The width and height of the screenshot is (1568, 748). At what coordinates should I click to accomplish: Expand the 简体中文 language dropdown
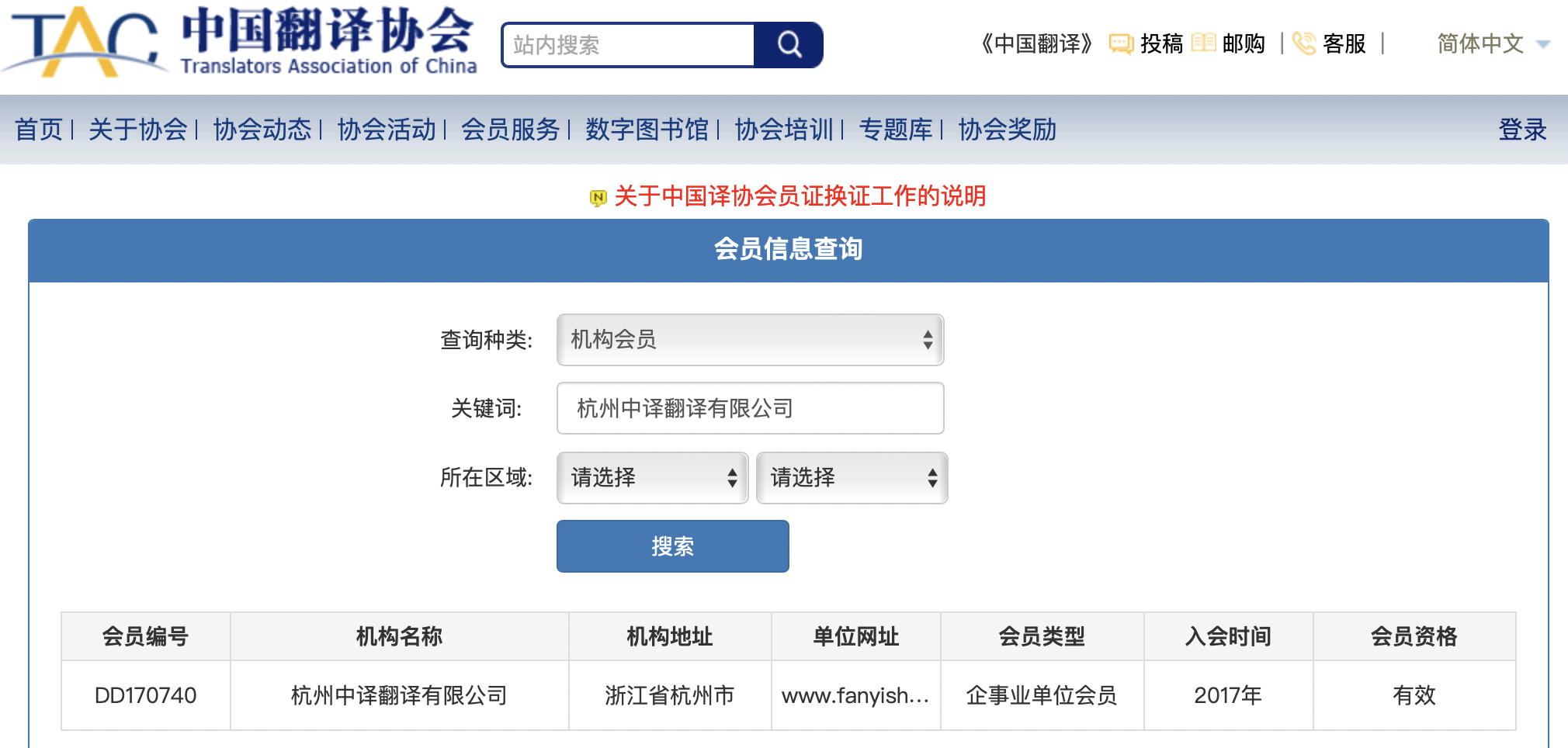(1493, 43)
